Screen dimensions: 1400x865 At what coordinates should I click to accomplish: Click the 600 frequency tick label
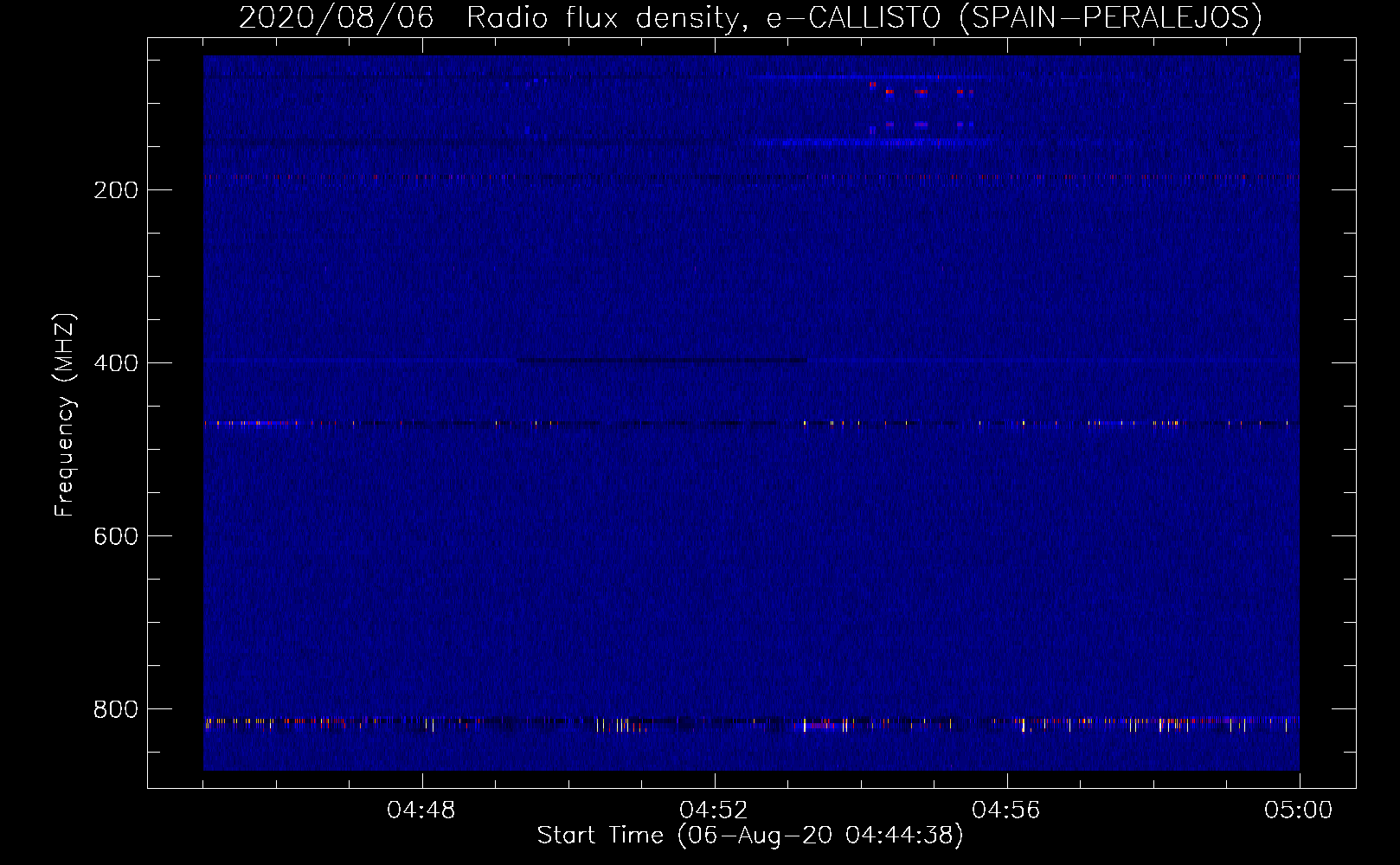116,536
